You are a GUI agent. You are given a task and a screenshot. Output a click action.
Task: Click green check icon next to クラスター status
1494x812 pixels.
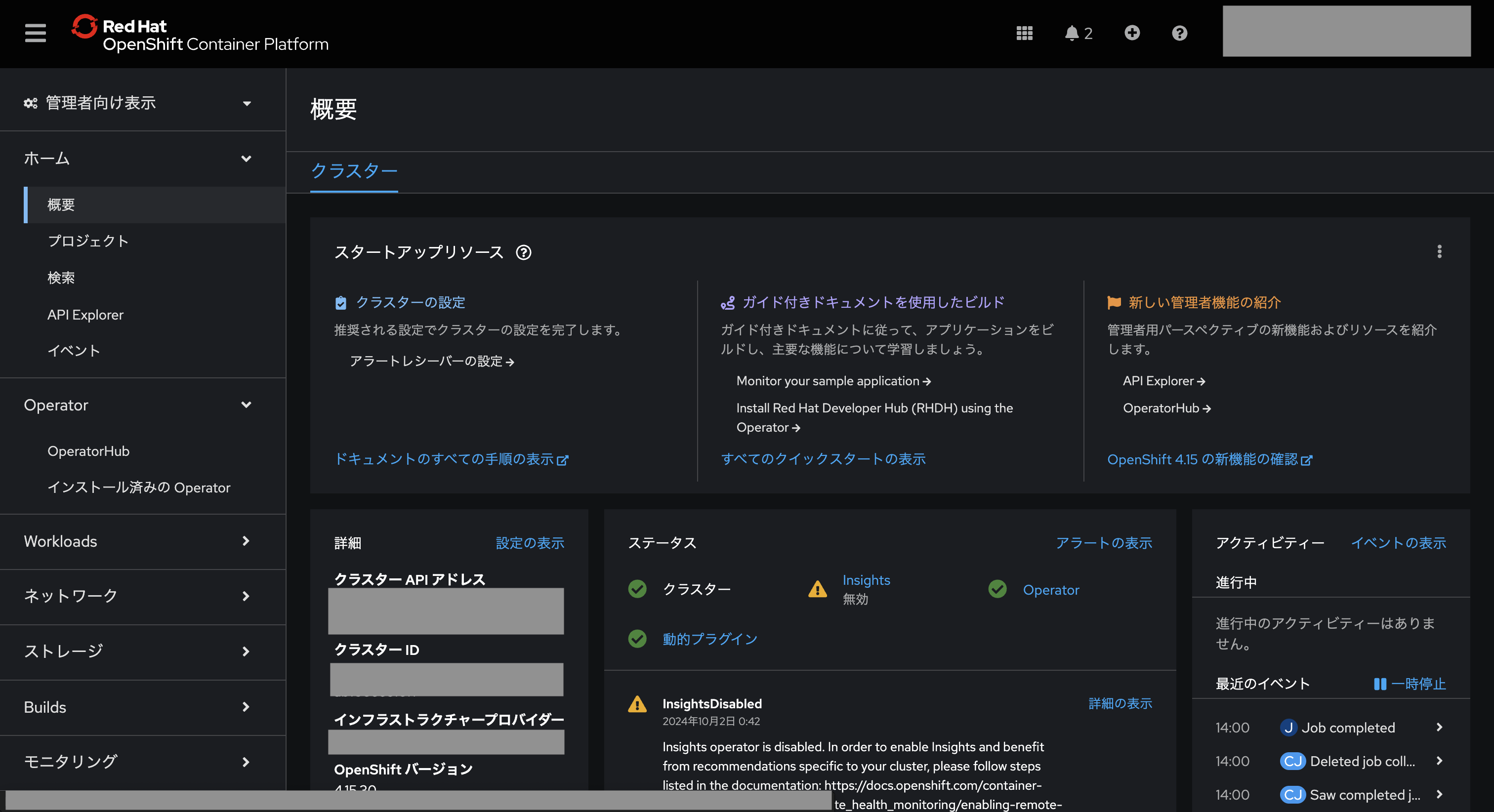pyautogui.click(x=637, y=589)
